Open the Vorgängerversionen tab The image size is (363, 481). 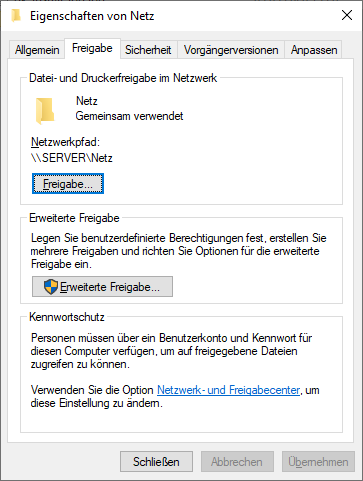point(231,50)
